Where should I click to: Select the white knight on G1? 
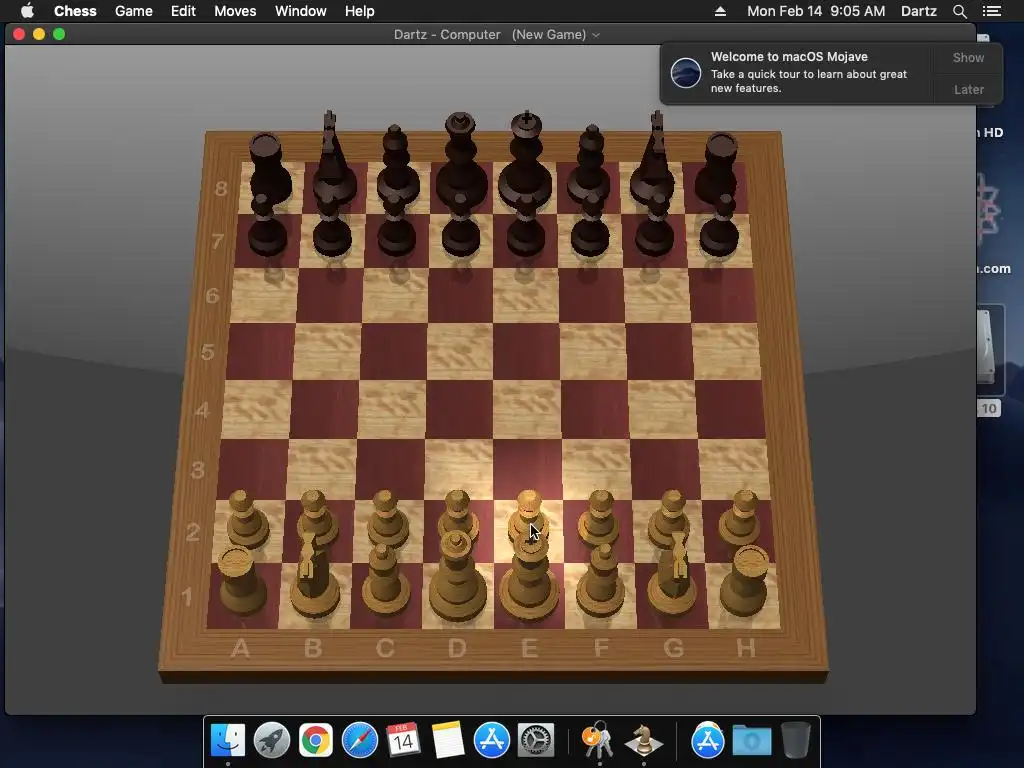(673, 578)
